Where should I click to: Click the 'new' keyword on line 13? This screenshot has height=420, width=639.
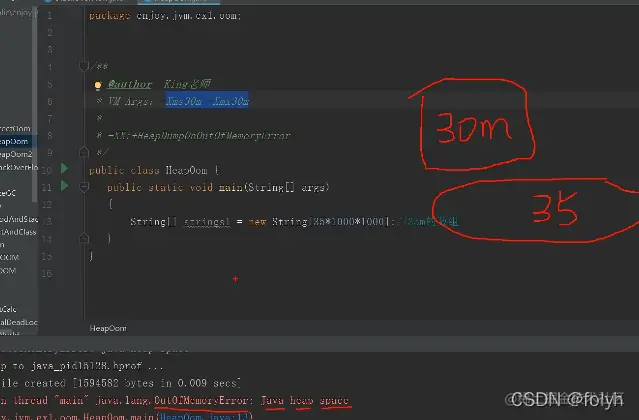point(257,222)
